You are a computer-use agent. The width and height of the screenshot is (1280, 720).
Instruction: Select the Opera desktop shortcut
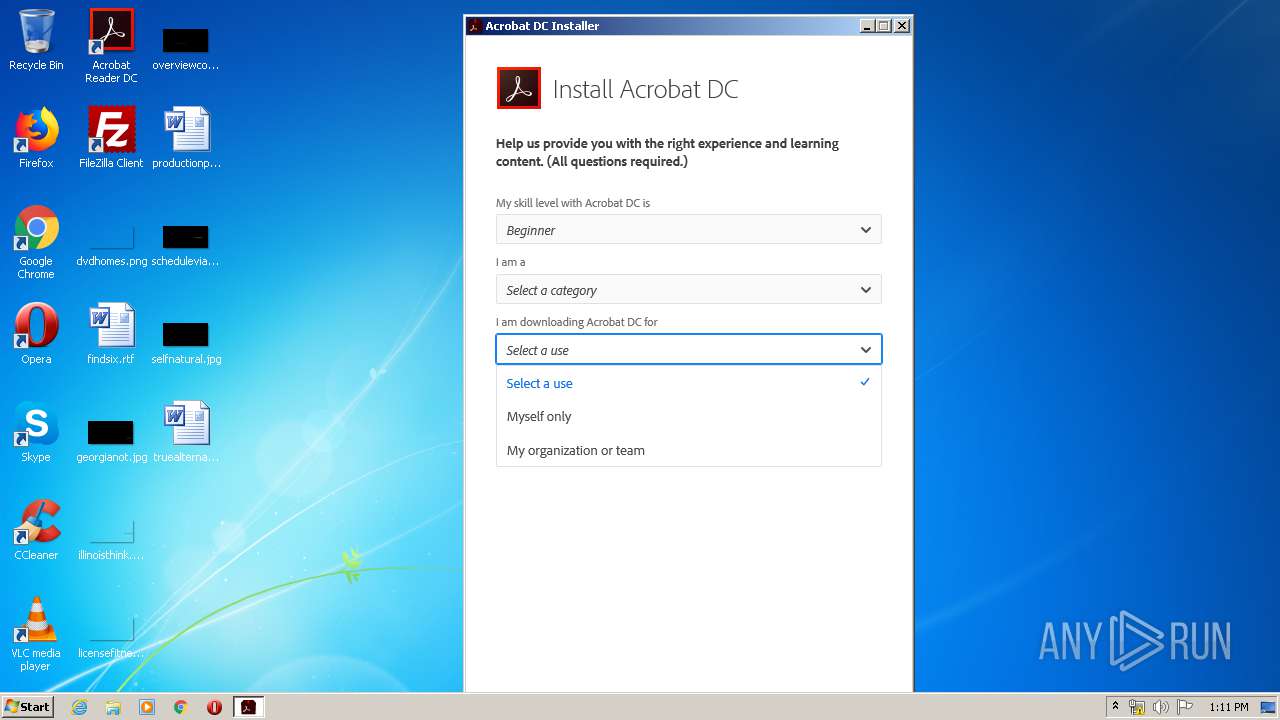pyautogui.click(x=36, y=334)
